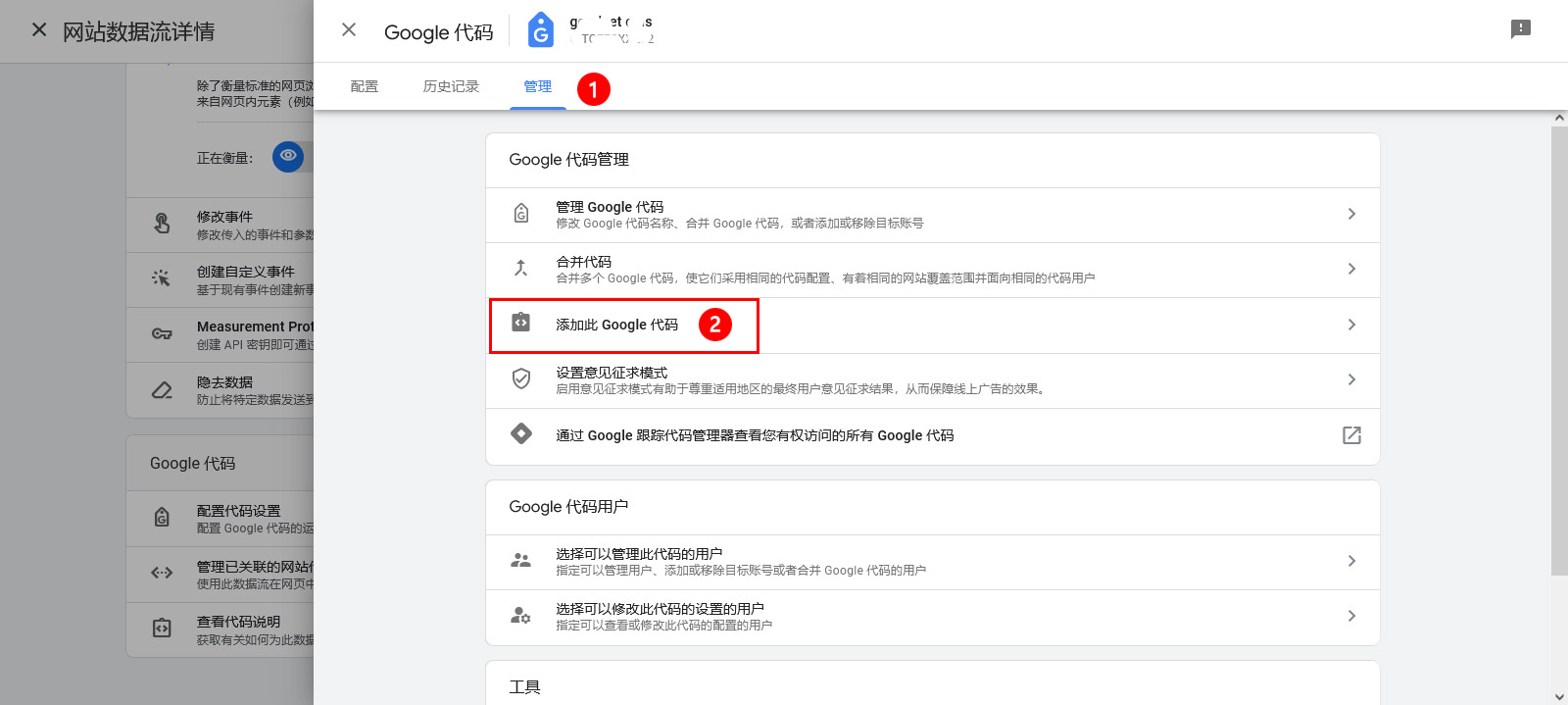Click the scrollbar up arrow

1559,118
